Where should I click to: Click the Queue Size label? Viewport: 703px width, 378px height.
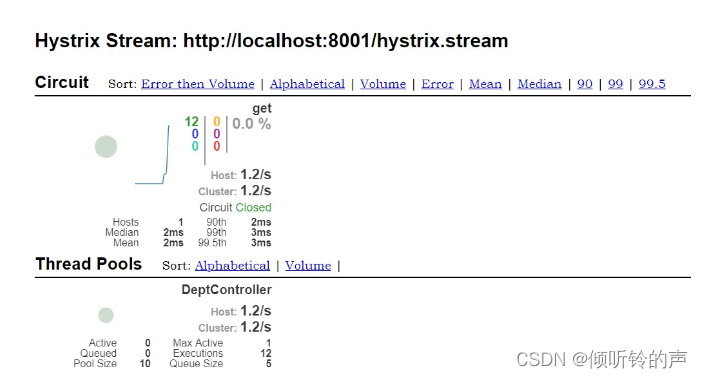196,364
